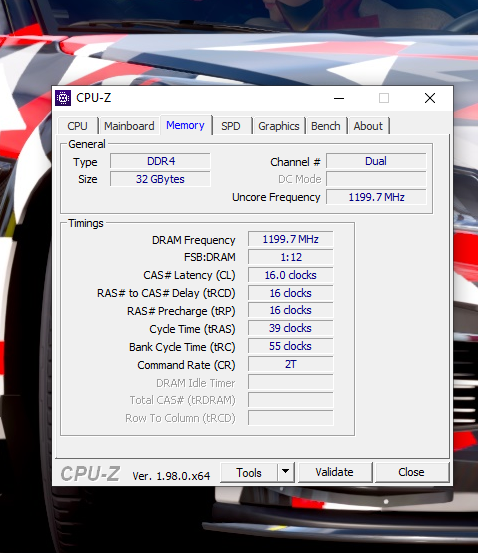478x553 pixels.
Task: Select the DRAM Frequency 1199.7 MHz value
Action: [x=290, y=239]
